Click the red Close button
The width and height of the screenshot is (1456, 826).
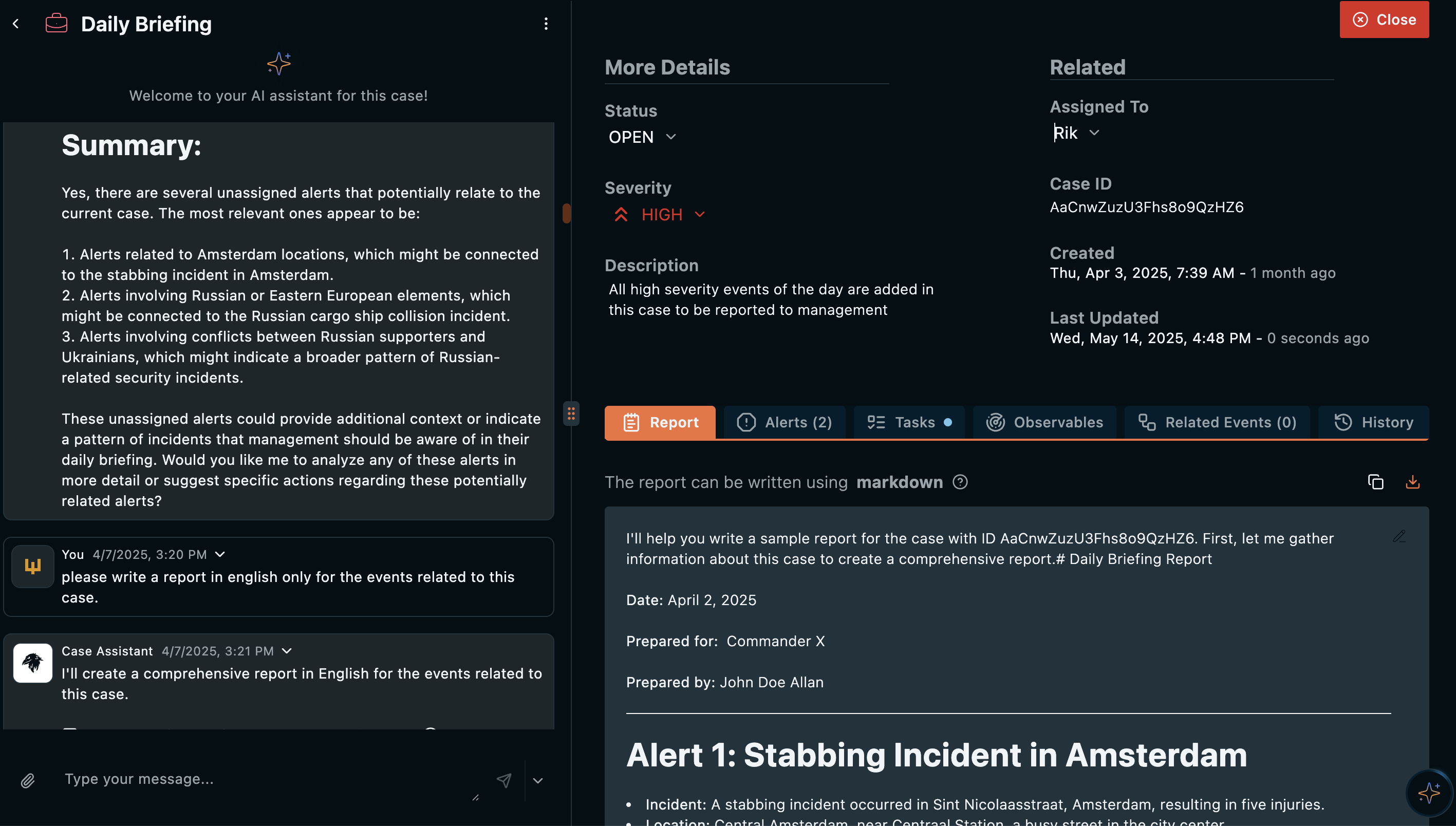1384,20
